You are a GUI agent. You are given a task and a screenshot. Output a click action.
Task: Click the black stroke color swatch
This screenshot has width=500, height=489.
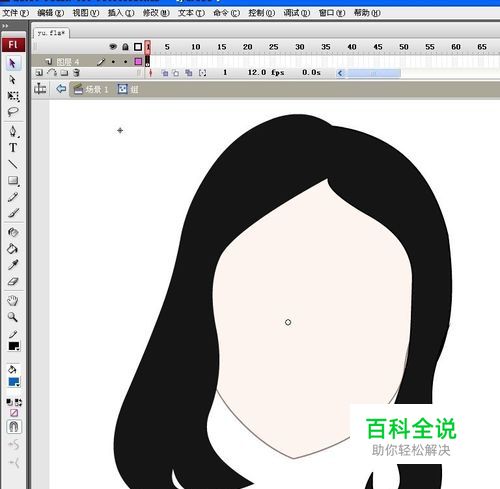14,346
